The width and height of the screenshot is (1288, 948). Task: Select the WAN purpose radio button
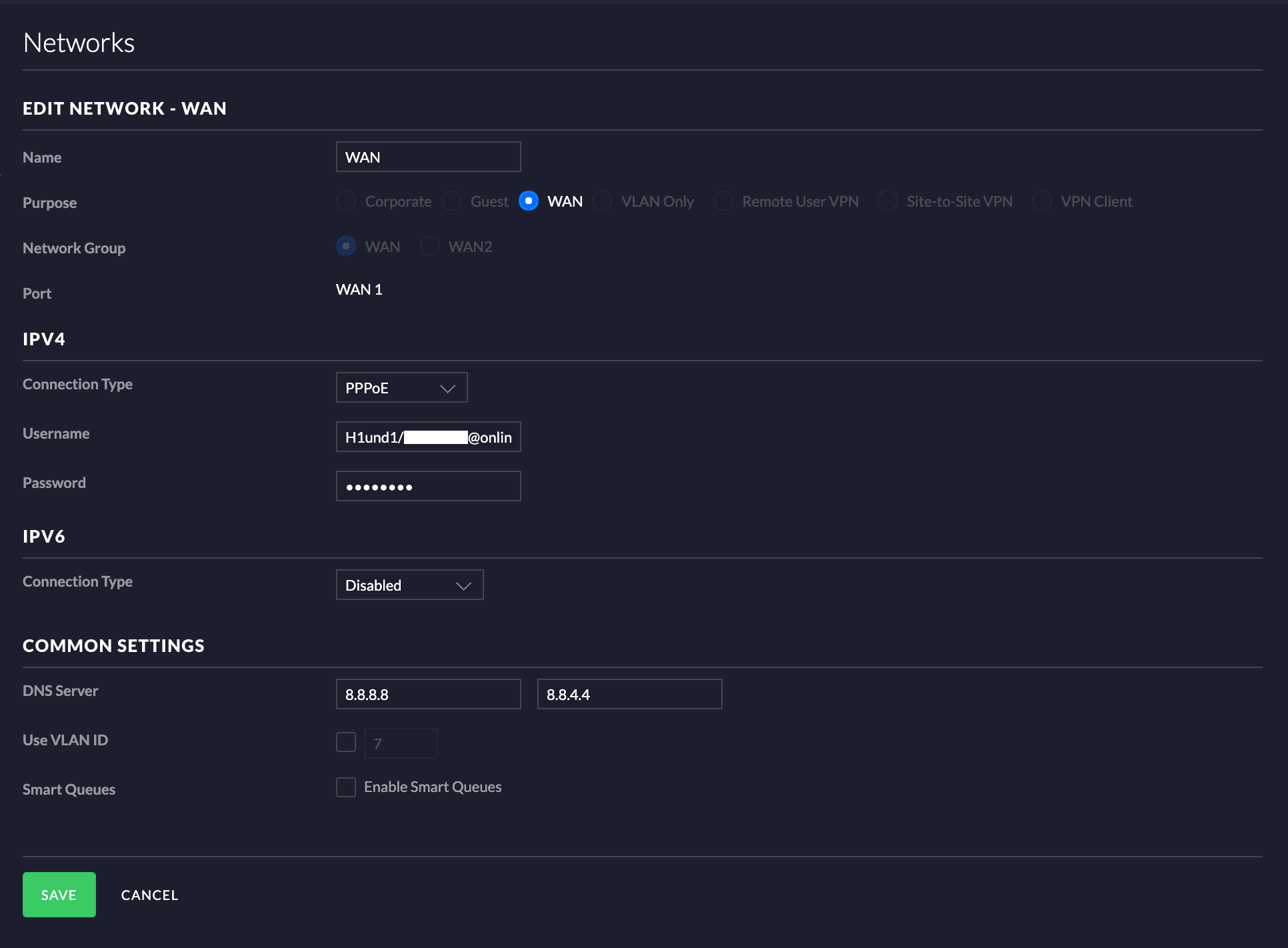coord(529,201)
